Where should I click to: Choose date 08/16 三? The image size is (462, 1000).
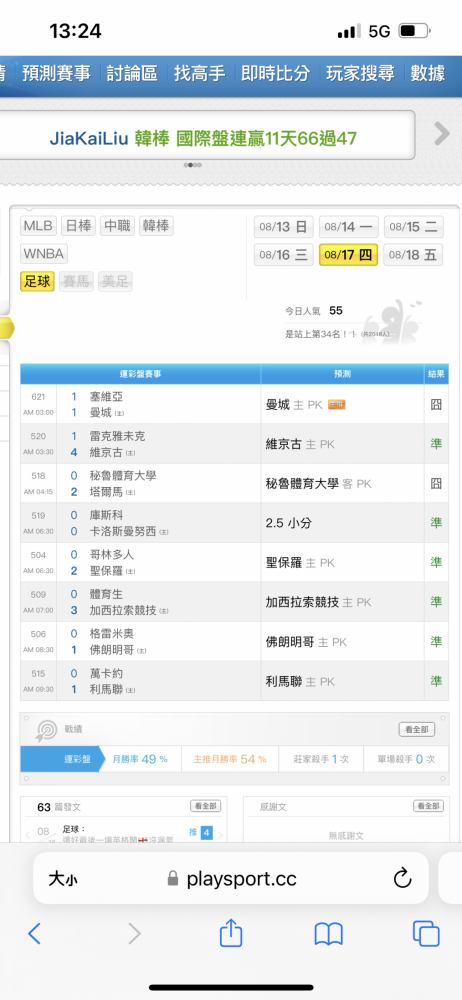(284, 255)
